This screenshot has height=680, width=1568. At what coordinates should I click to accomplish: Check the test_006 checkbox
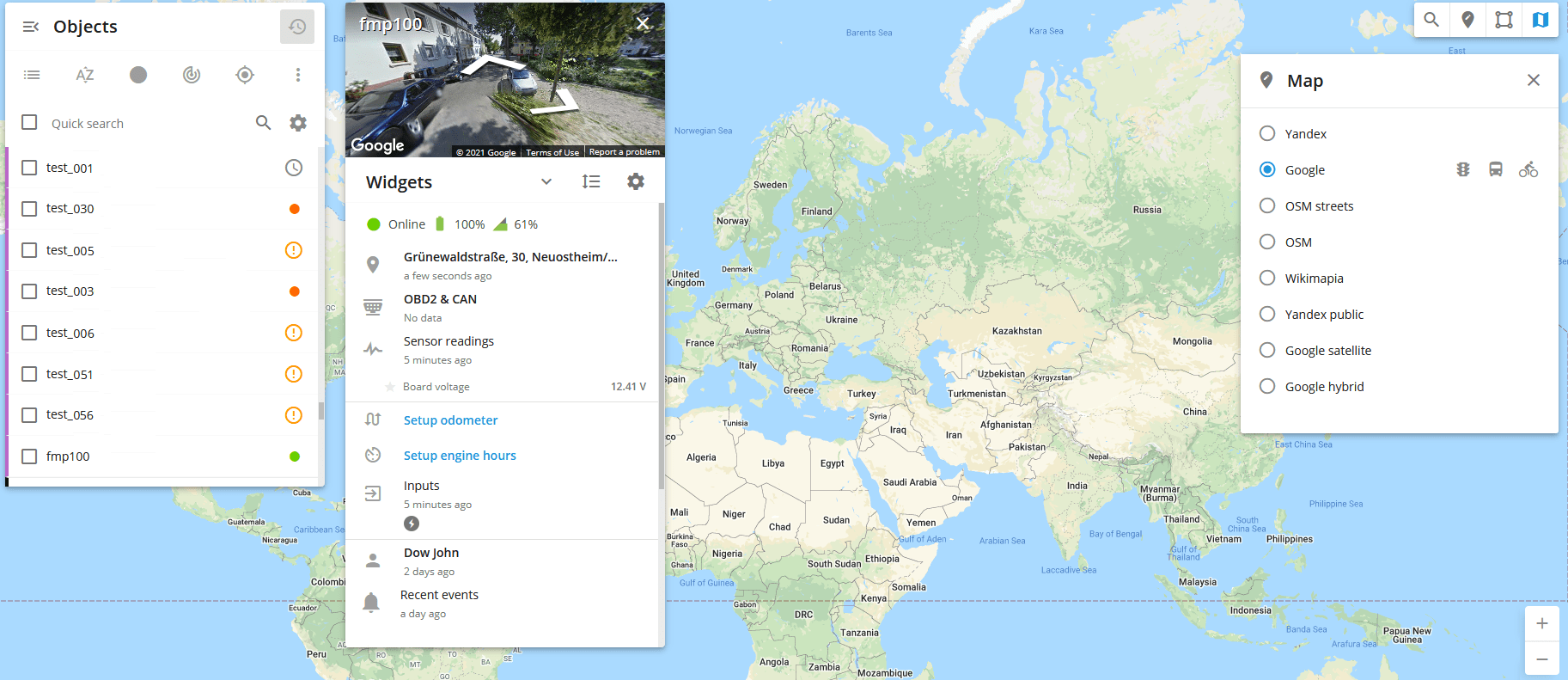click(29, 333)
